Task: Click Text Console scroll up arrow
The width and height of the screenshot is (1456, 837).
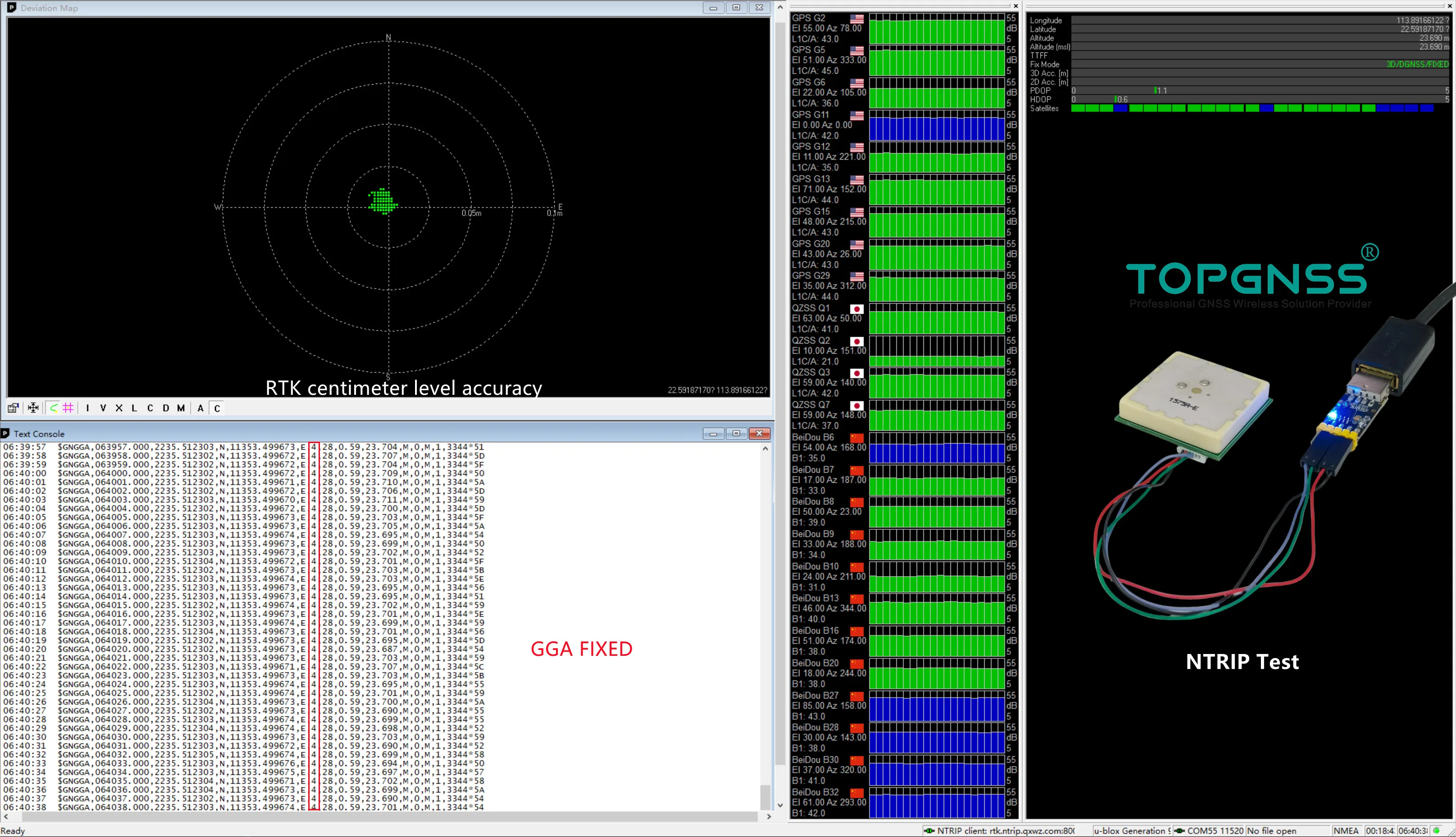Action: [x=765, y=448]
